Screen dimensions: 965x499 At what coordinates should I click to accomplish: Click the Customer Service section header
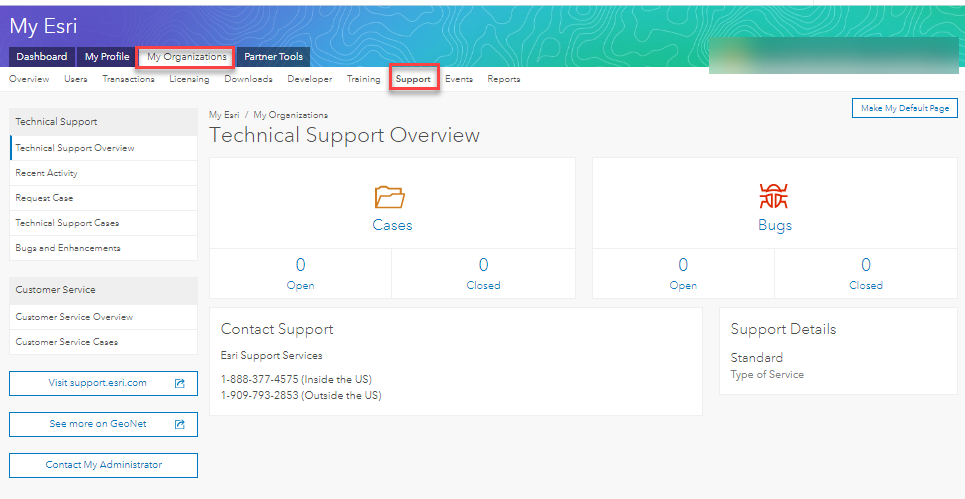(x=103, y=290)
